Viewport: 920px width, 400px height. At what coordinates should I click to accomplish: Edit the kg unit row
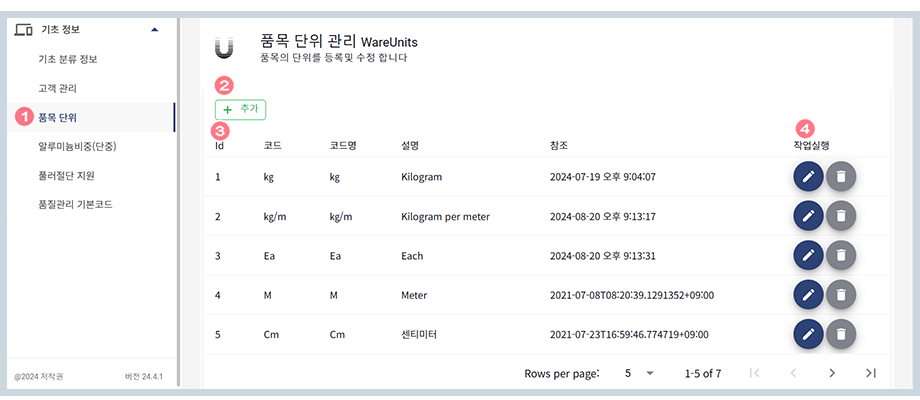[x=808, y=177]
